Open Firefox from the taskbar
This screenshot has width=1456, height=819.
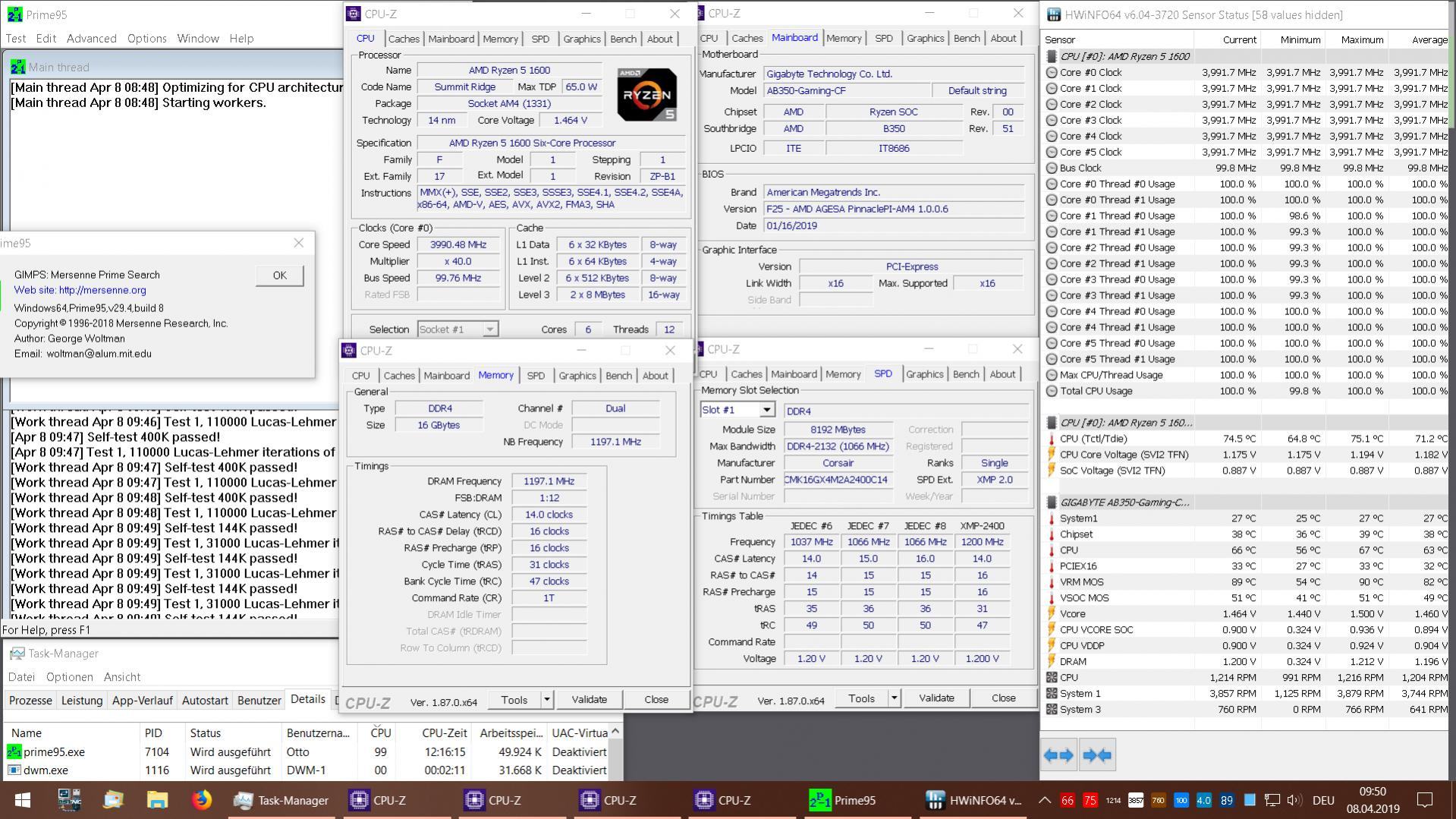[x=201, y=800]
